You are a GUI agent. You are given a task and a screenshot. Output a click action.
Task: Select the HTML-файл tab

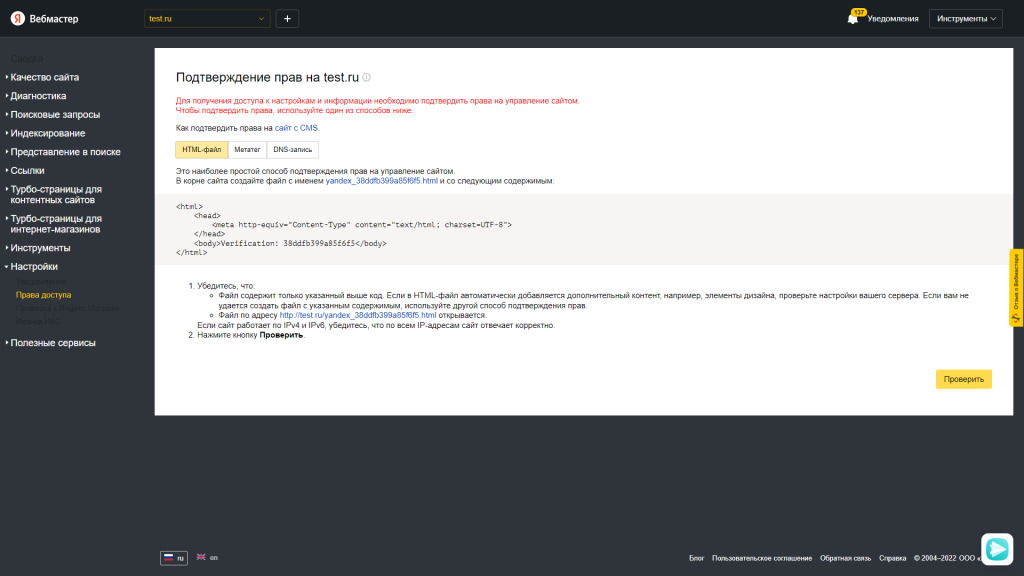point(202,150)
